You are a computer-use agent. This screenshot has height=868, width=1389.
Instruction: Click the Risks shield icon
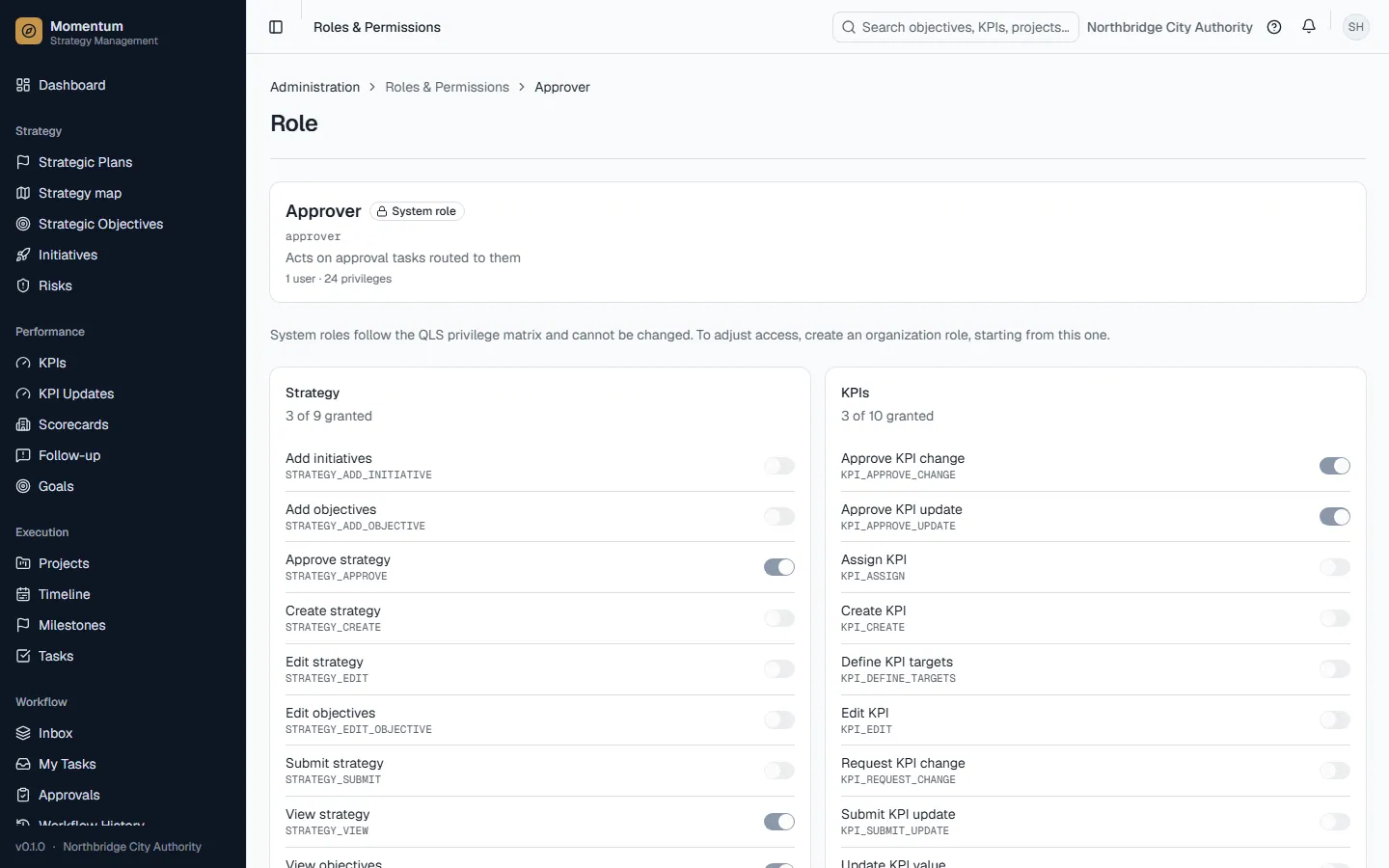click(x=23, y=285)
